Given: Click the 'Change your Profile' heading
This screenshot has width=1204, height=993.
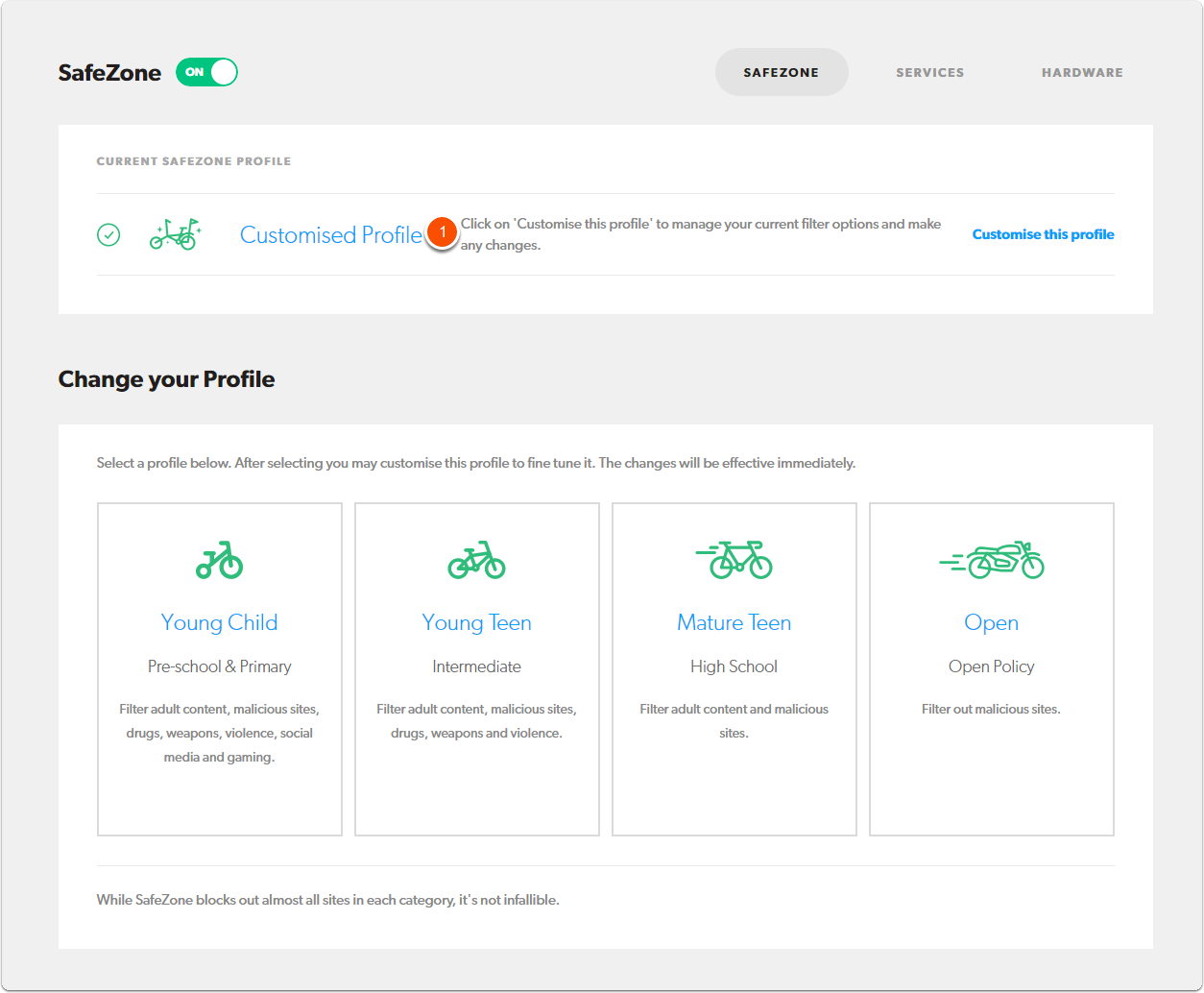Looking at the screenshot, I should pyautogui.click(x=166, y=379).
